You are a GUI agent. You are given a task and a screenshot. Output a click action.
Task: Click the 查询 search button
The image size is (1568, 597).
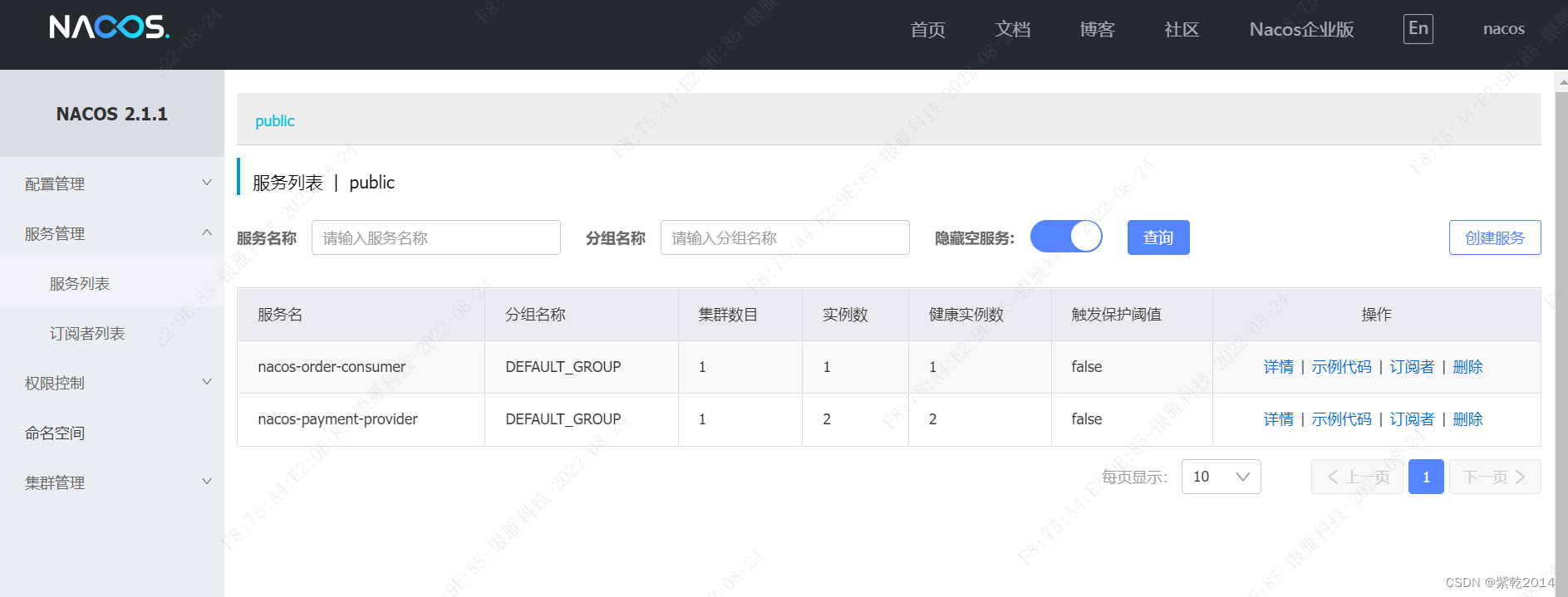tap(1158, 237)
